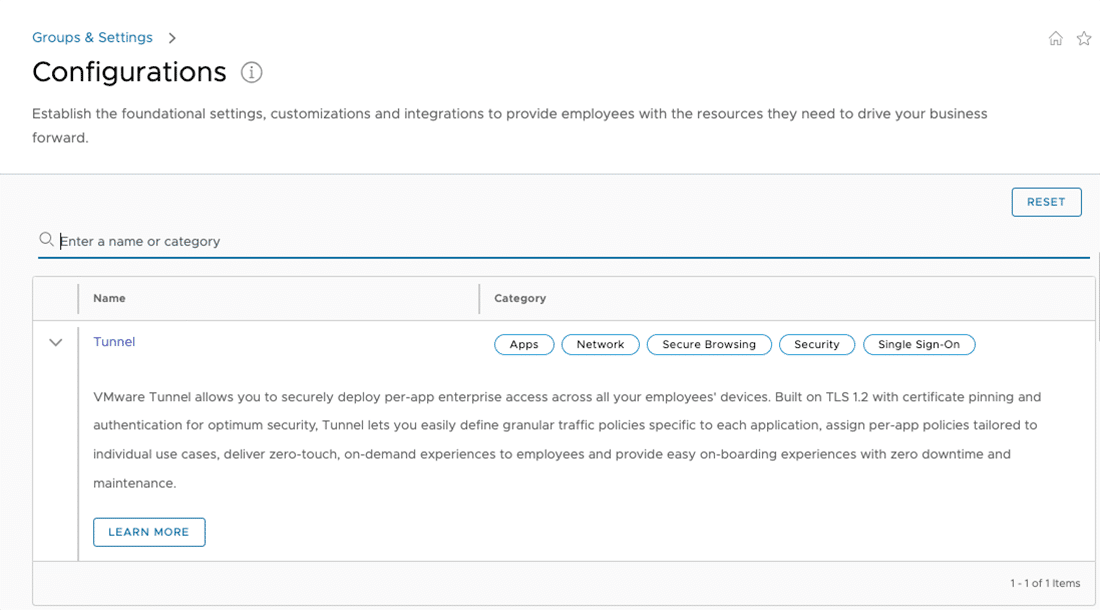Click the breadcrumb arrow after Groups & Settings
The image size is (1100, 610).
click(x=172, y=38)
